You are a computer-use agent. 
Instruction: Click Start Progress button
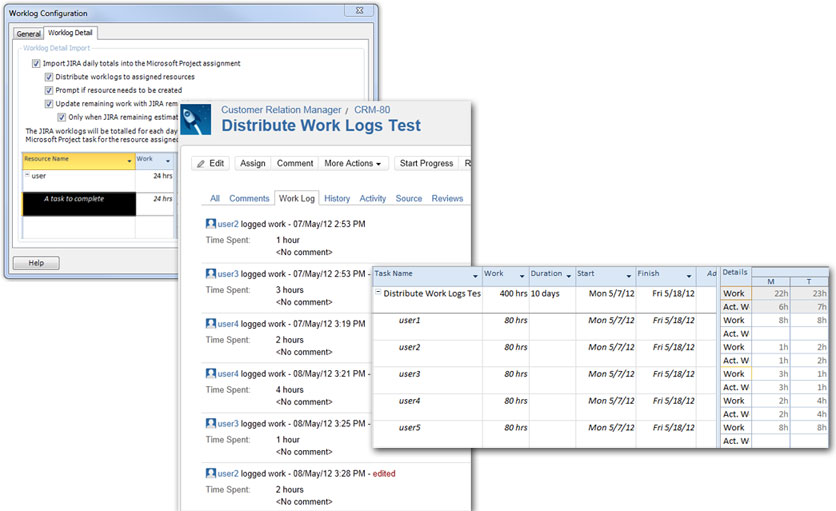(427, 163)
